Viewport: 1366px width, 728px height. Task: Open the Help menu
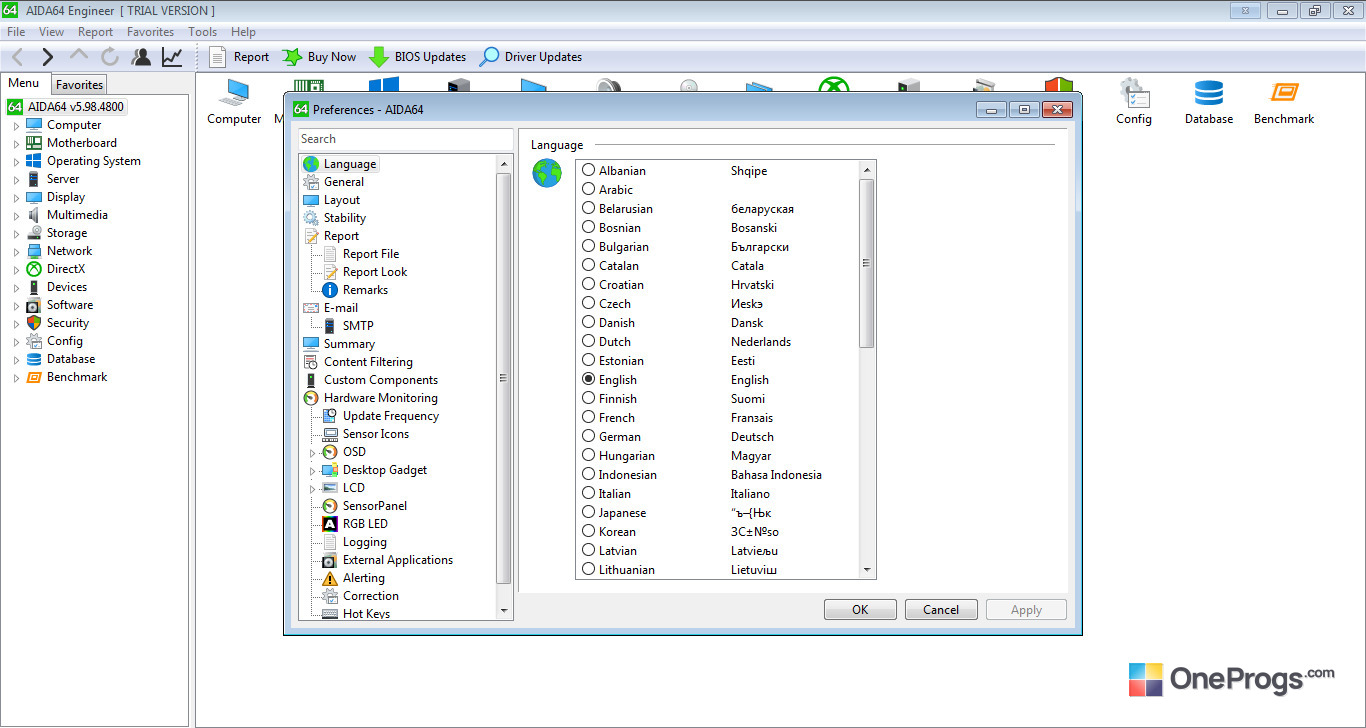(x=243, y=32)
